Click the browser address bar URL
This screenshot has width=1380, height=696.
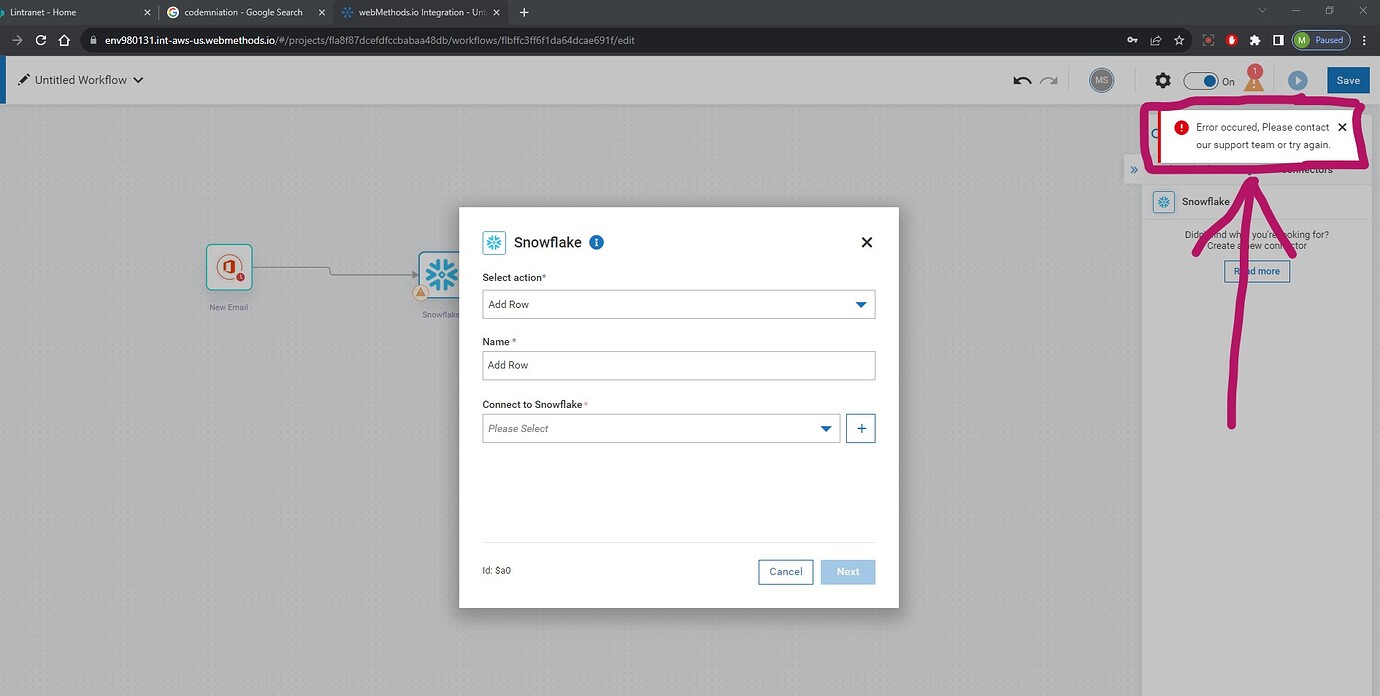pos(370,41)
